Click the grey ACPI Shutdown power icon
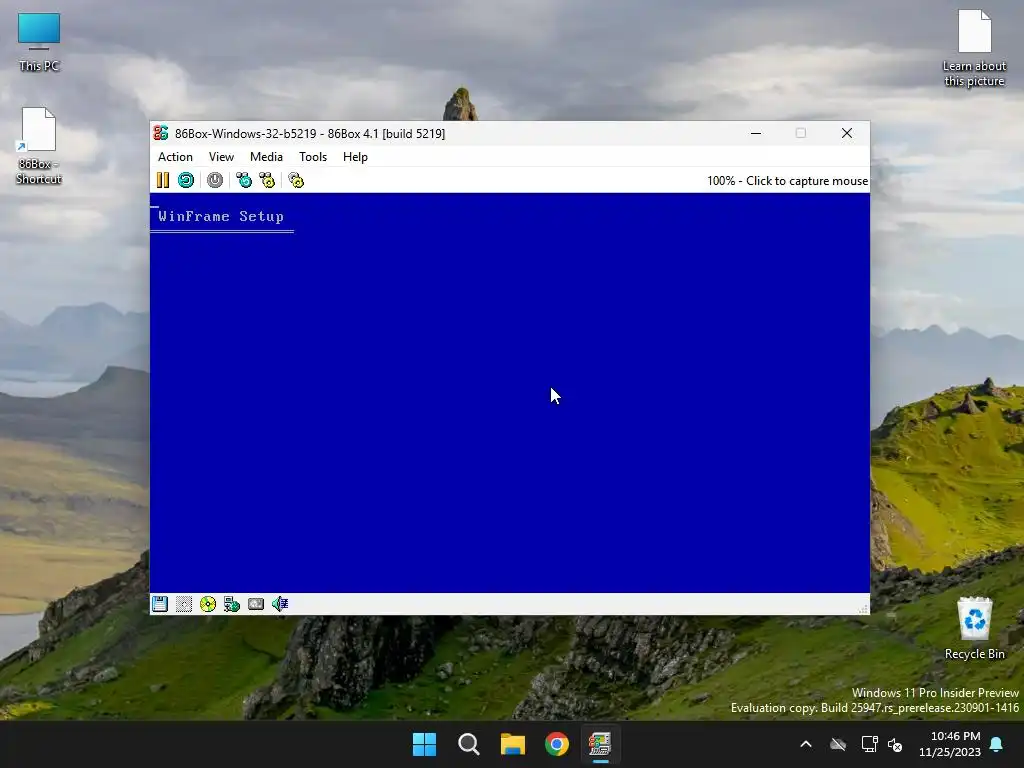 [x=215, y=180]
